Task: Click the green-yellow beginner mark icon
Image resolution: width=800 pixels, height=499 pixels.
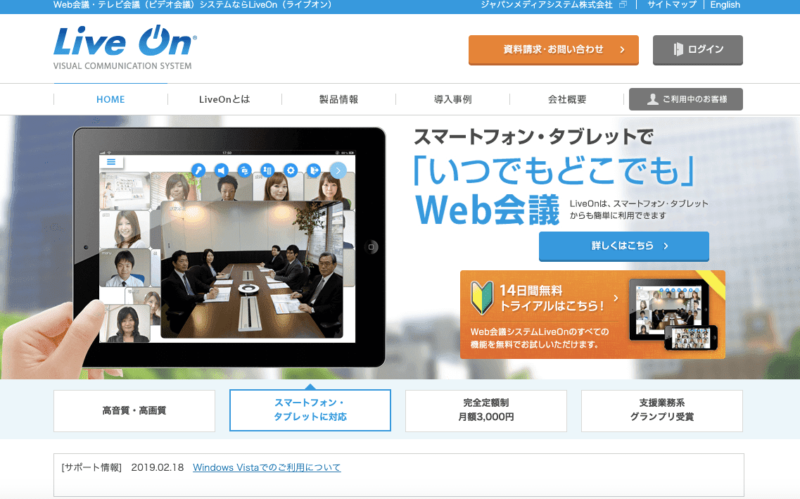Action: [x=482, y=297]
